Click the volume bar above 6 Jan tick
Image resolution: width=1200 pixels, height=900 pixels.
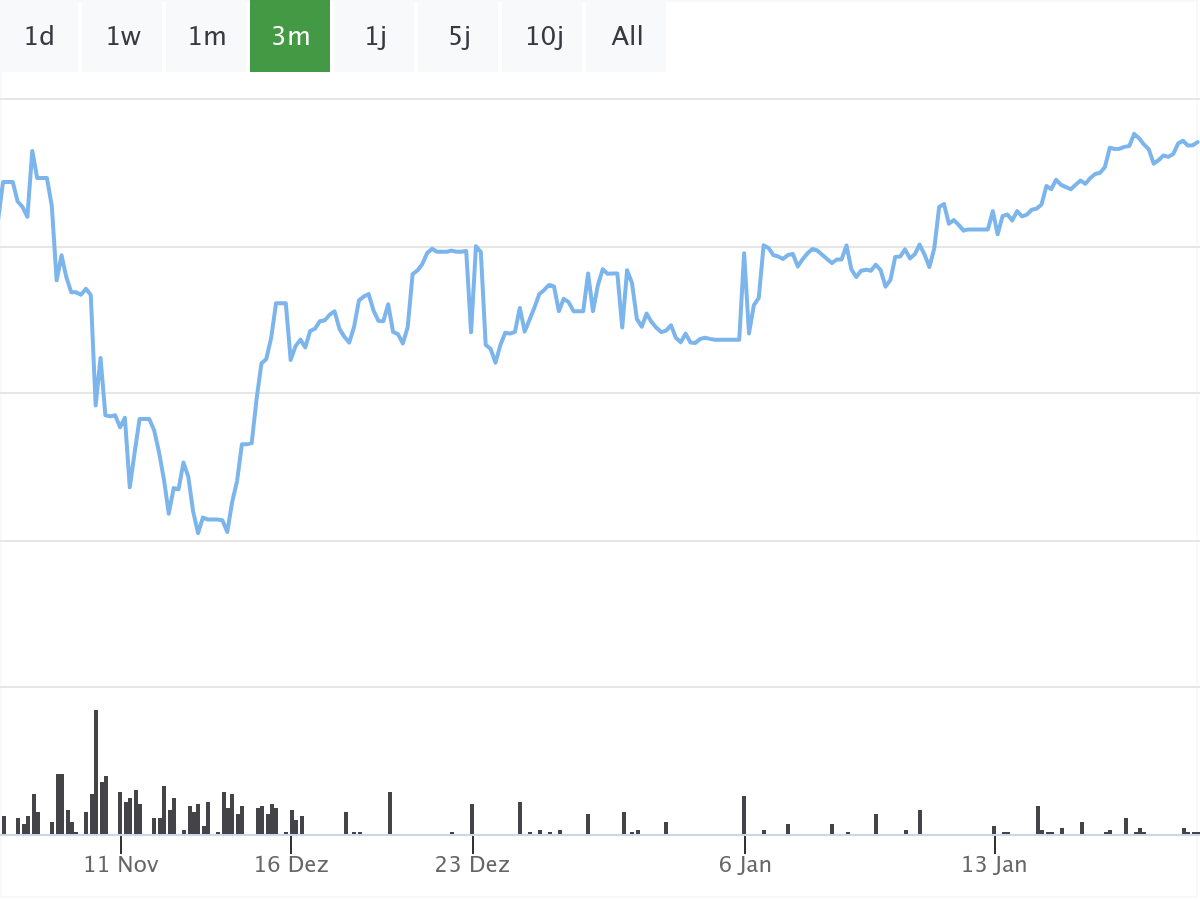click(744, 815)
